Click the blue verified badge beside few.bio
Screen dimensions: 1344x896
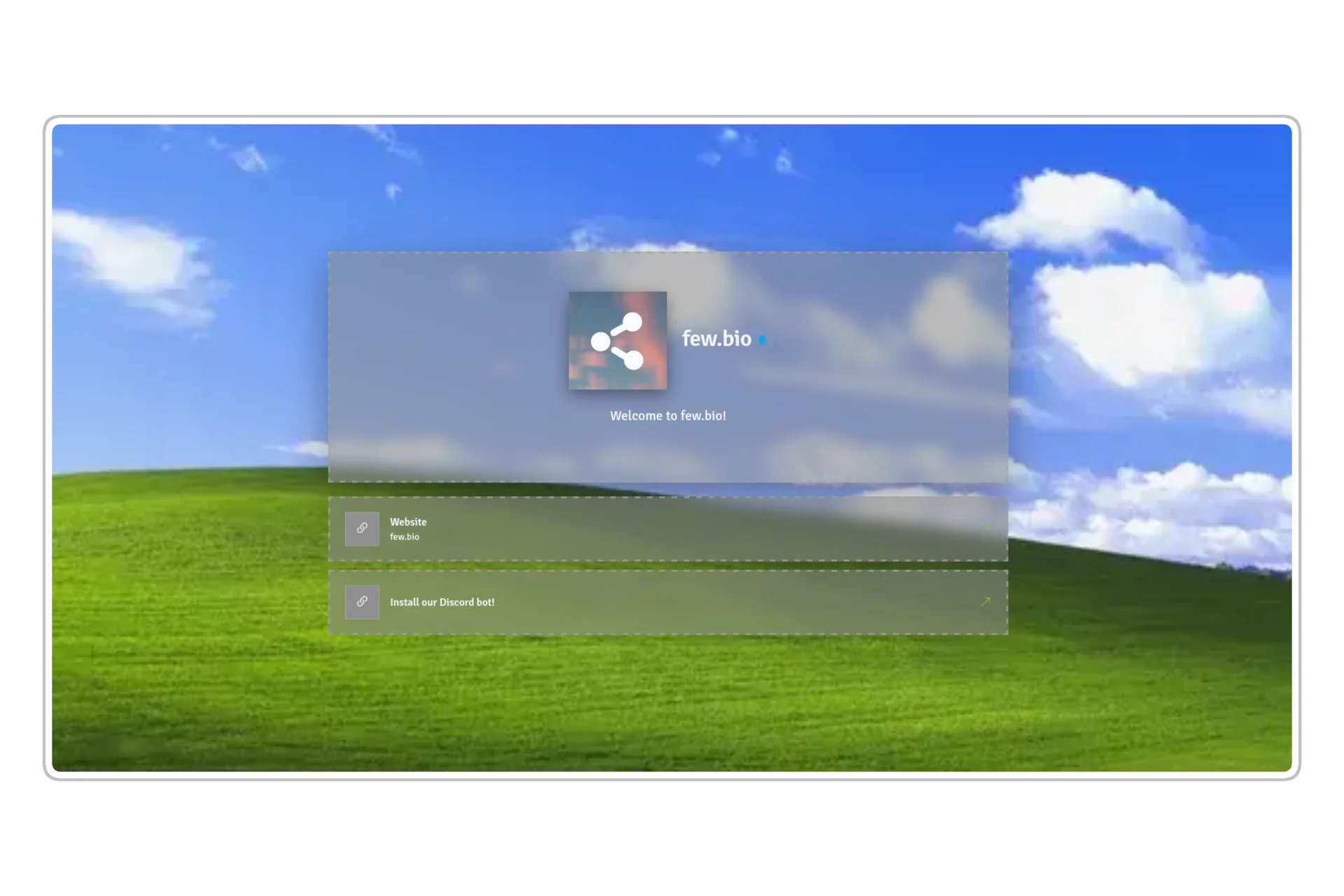(x=762, y=340)
